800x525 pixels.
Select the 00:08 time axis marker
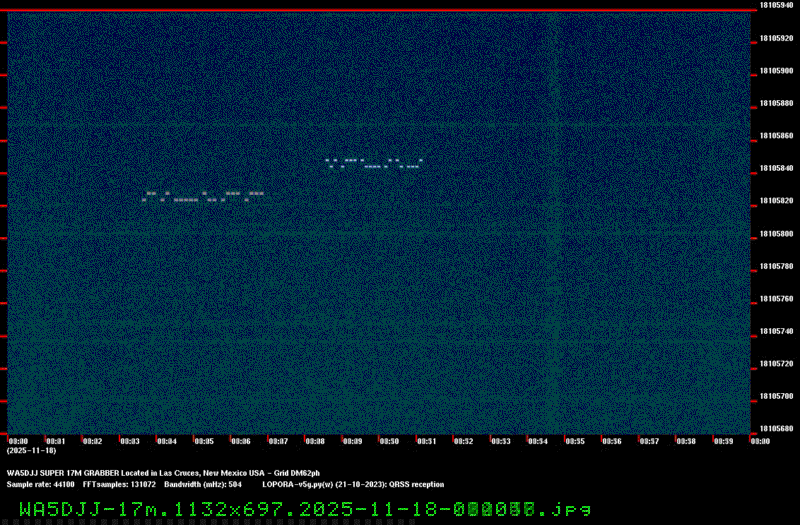[x=315, y=441]
